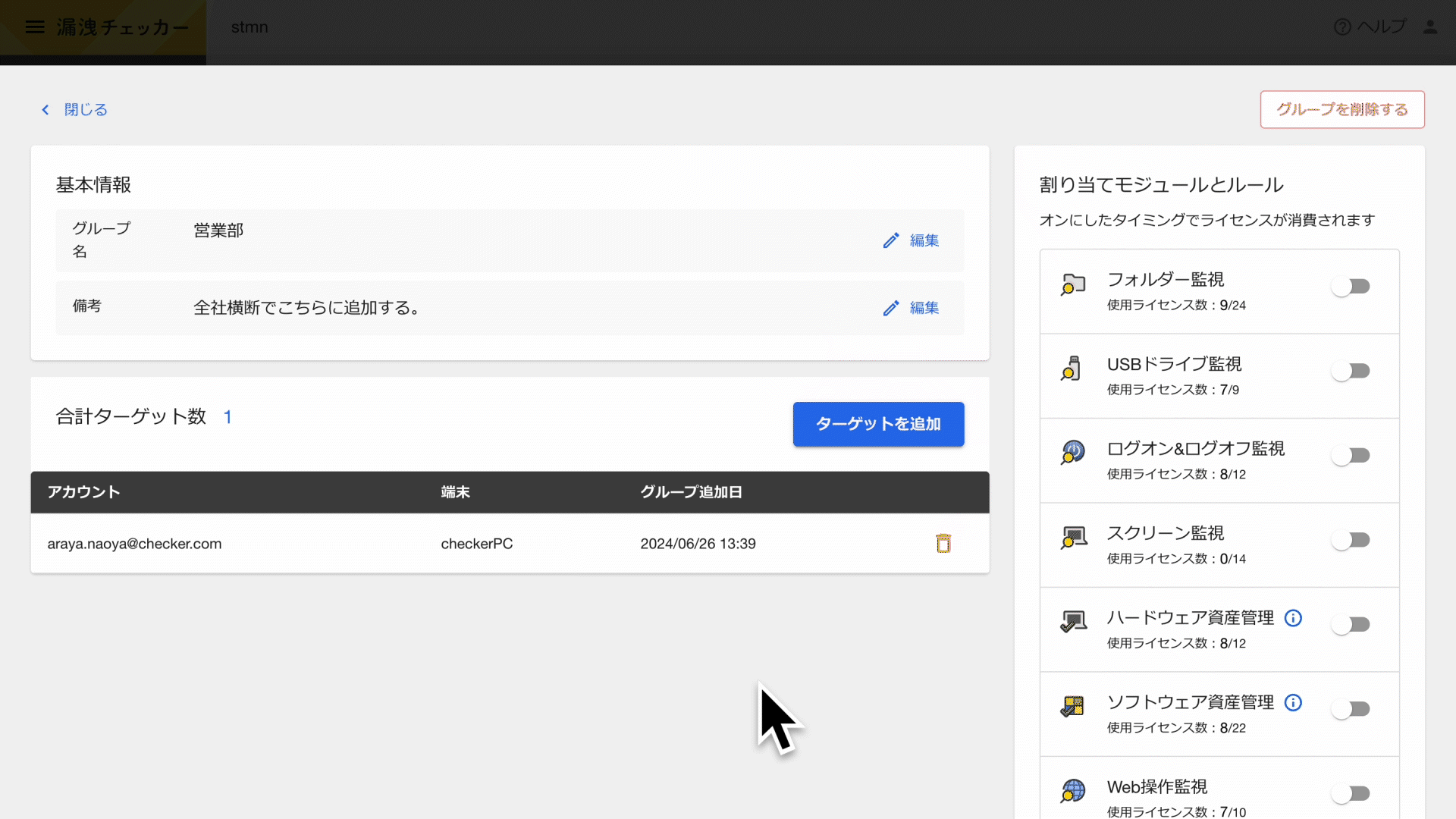Click USBドライブ監視 license count 7/9
Viewport: 1456px width, 819px height.
coord(1229,390)
